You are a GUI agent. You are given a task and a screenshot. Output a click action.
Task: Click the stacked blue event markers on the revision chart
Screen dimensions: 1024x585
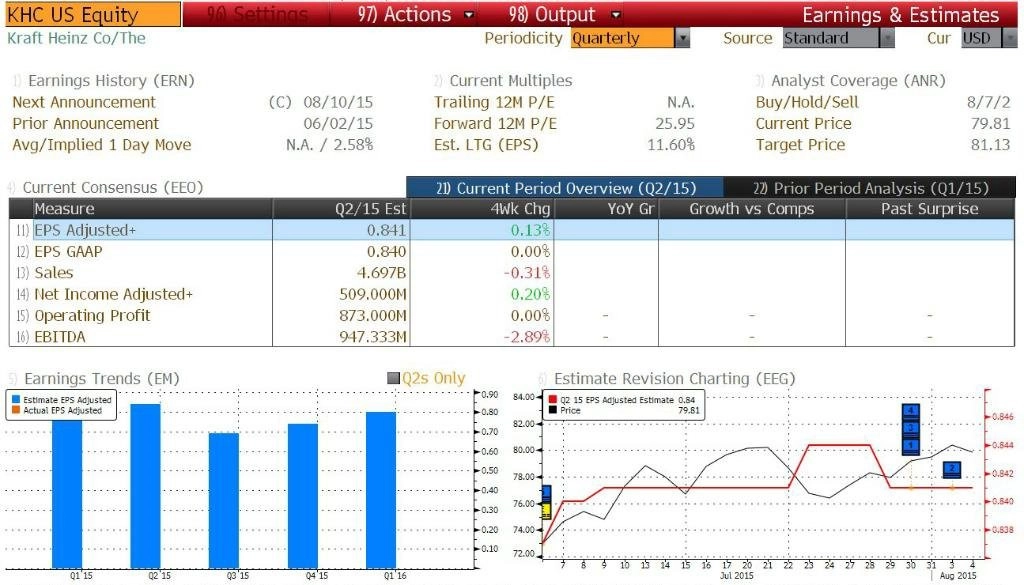click(910, 429)
